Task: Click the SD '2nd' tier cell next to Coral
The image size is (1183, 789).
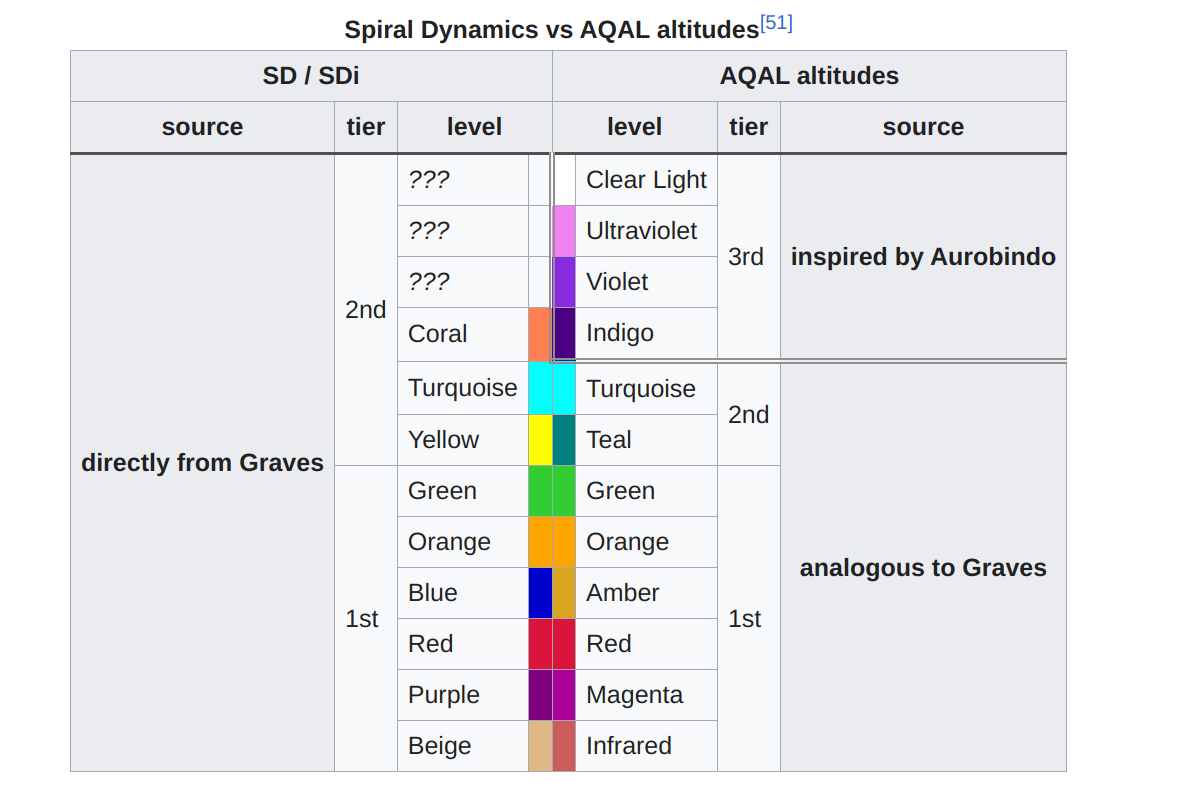Action: point(366,309)
